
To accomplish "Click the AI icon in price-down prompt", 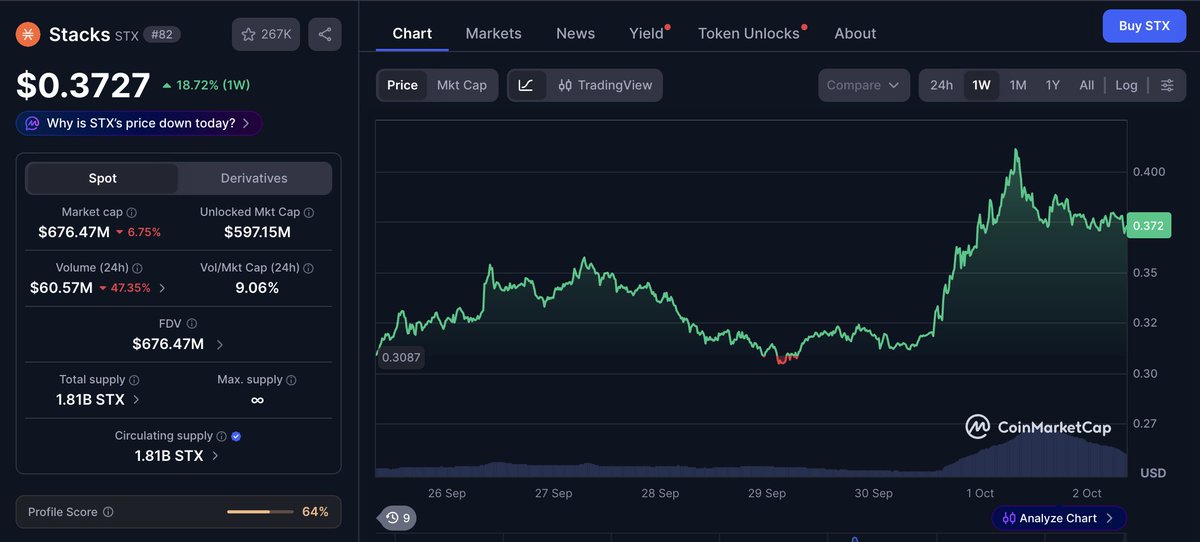I will point(32,123).
